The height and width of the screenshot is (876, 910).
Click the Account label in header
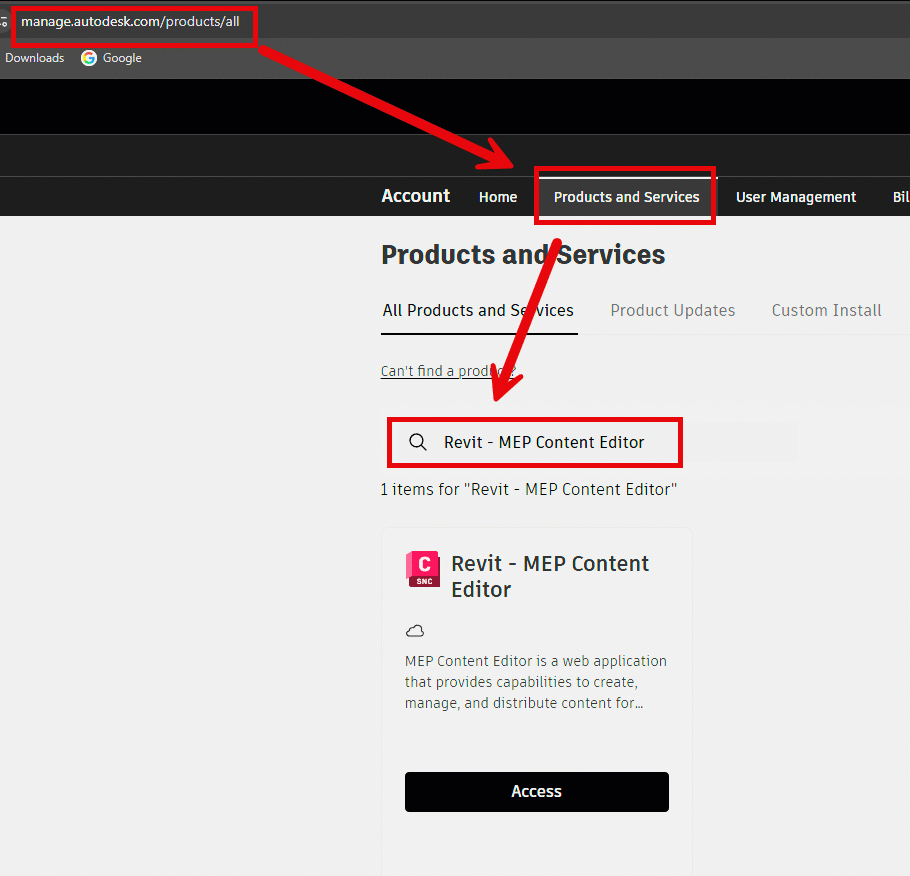pyautogui.click(x=415, y=196)
